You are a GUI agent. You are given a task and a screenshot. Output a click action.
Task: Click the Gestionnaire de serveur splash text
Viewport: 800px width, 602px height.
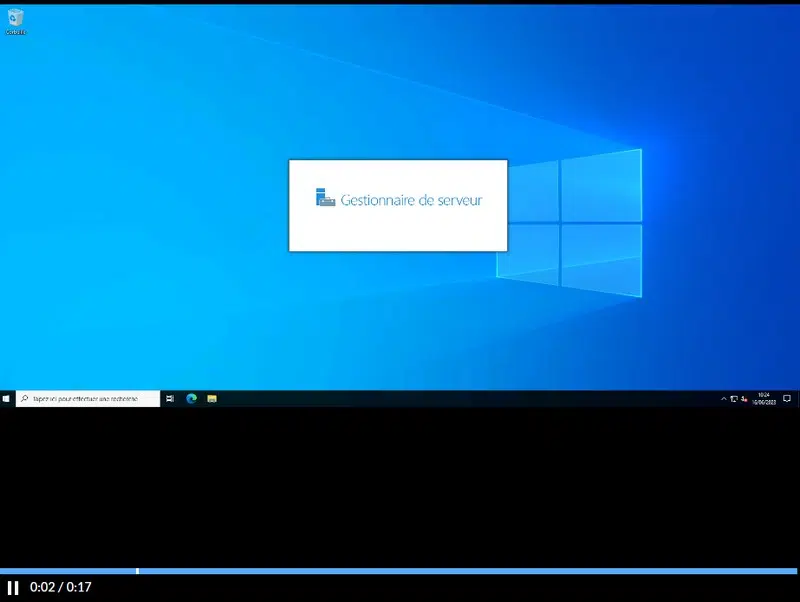411,200
